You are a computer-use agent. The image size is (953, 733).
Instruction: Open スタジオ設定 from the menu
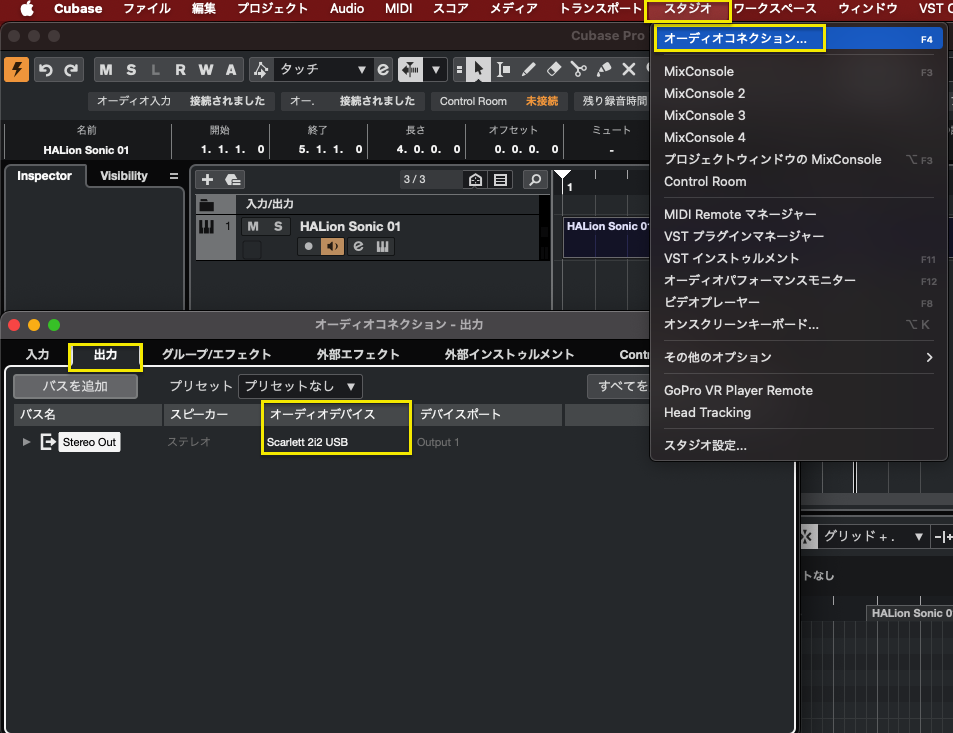pyautogui.click(x=705, y=445)
